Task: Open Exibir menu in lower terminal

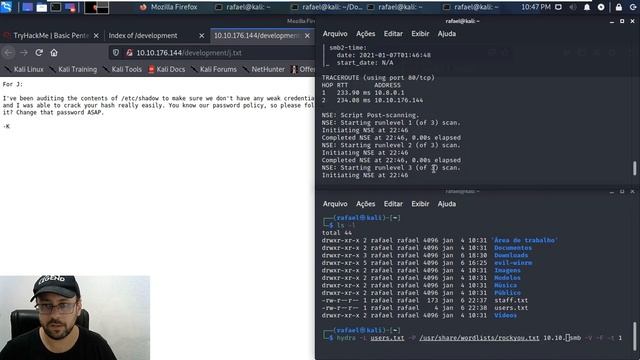Action: coord(420,204)
